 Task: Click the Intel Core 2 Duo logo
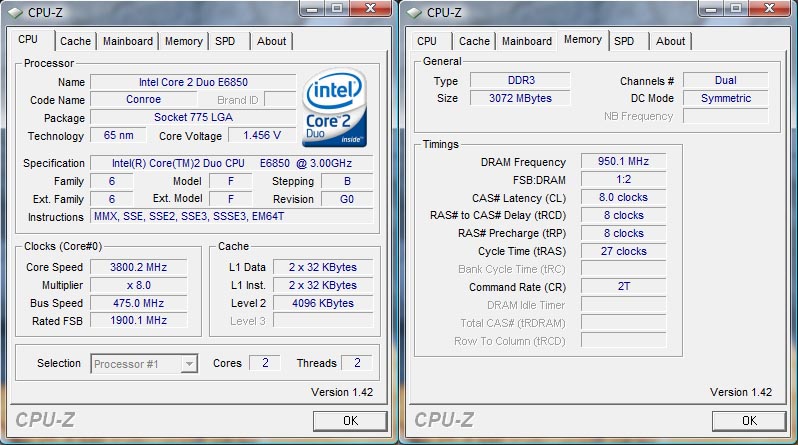pyautogui.click(x=334, y=107)
